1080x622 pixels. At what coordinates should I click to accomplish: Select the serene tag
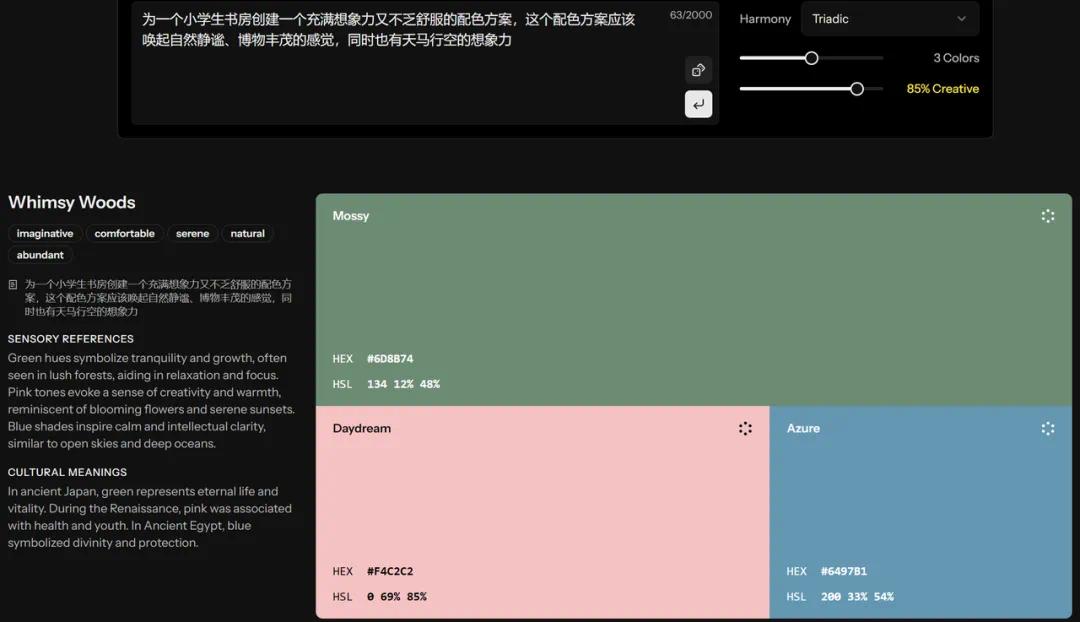tap(192, 233)
